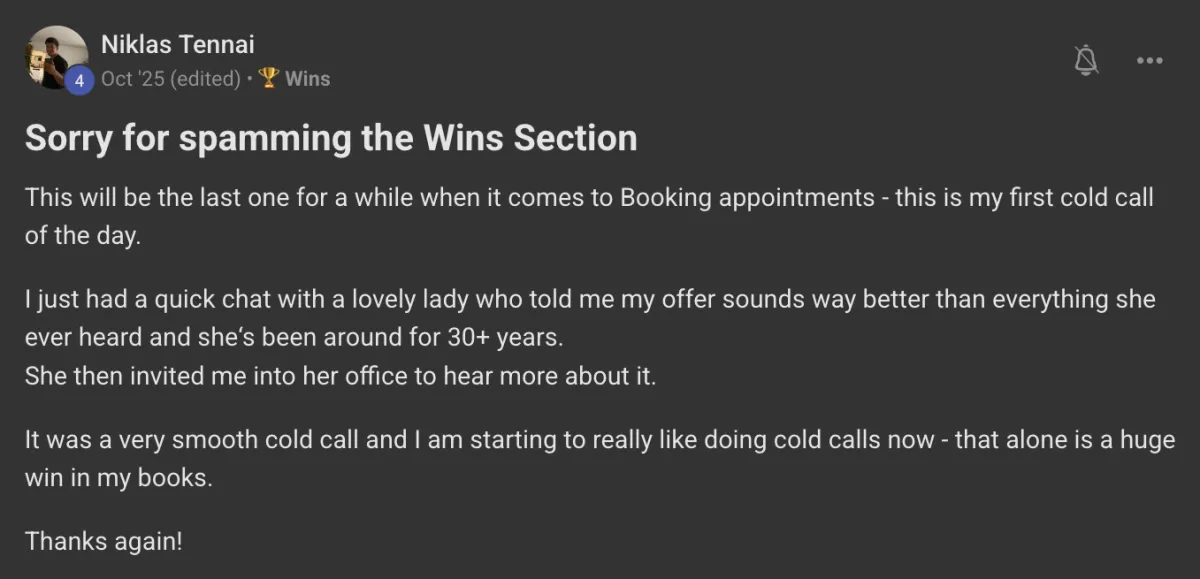Click the (edited) label next to date
The width and height of the screenshot is (1200, 579).
[x=206, y=78]
